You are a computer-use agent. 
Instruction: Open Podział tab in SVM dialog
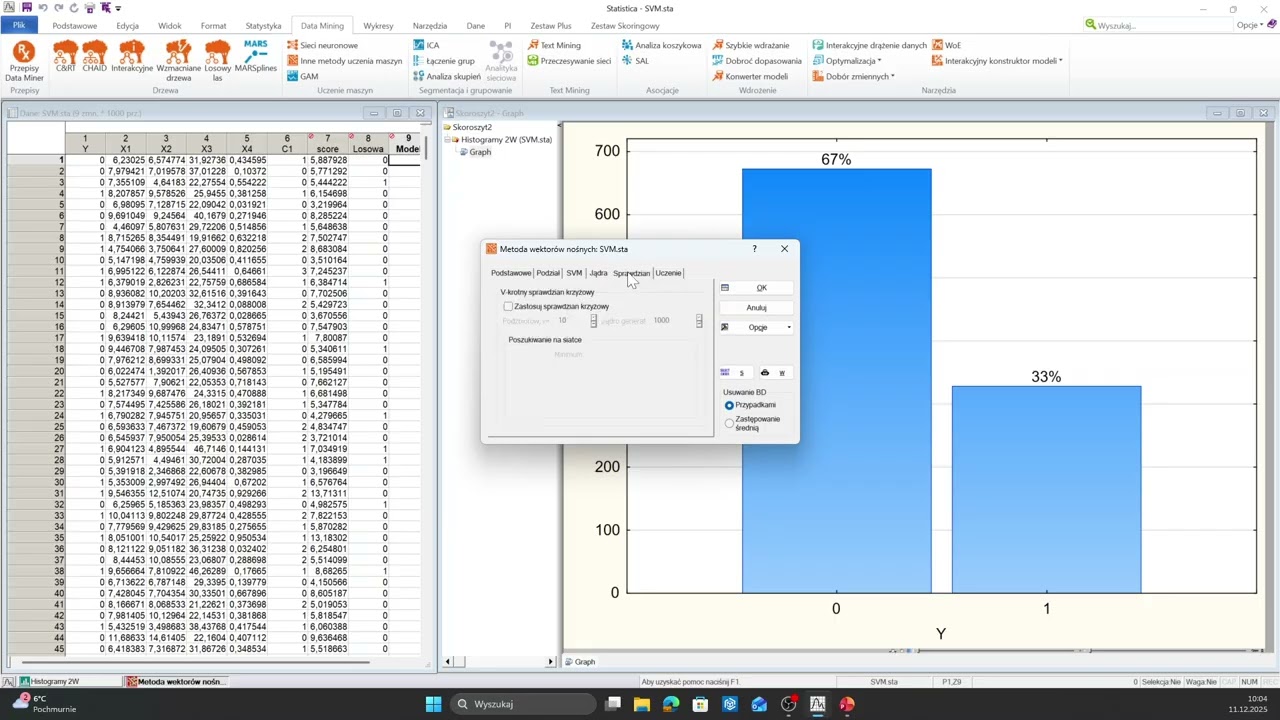point(548,273)
